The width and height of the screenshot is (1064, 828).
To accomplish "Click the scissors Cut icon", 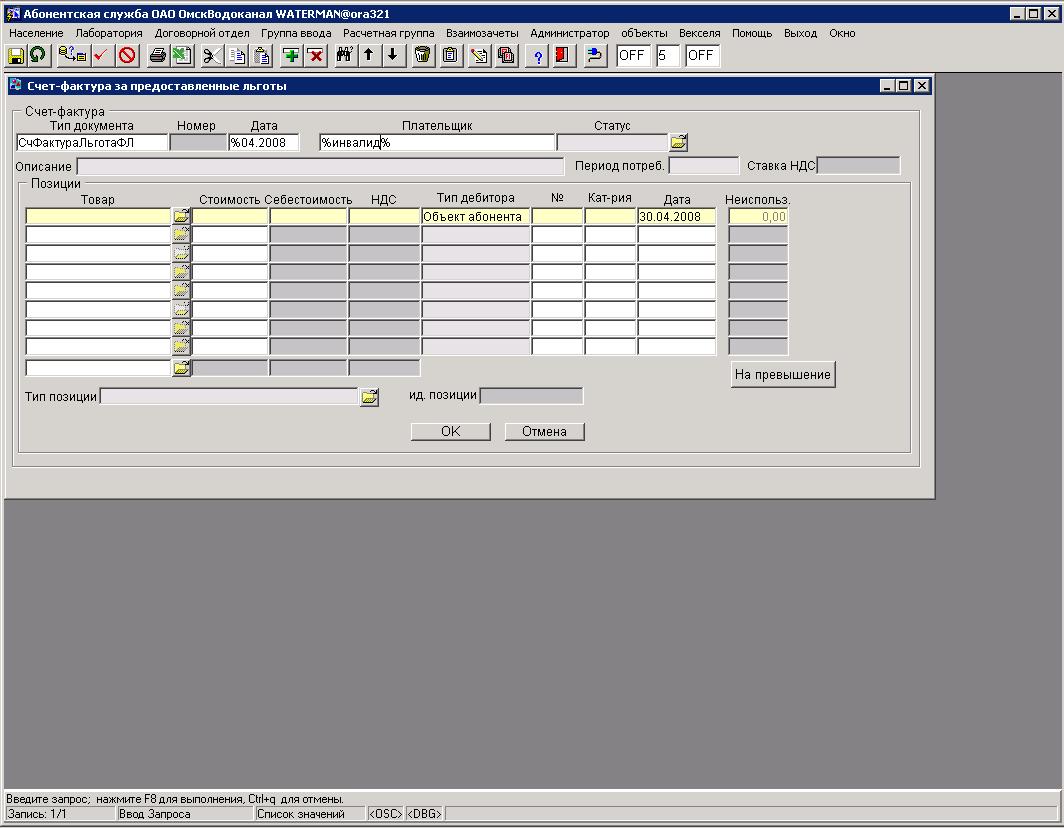I will (x=211, y=56).
